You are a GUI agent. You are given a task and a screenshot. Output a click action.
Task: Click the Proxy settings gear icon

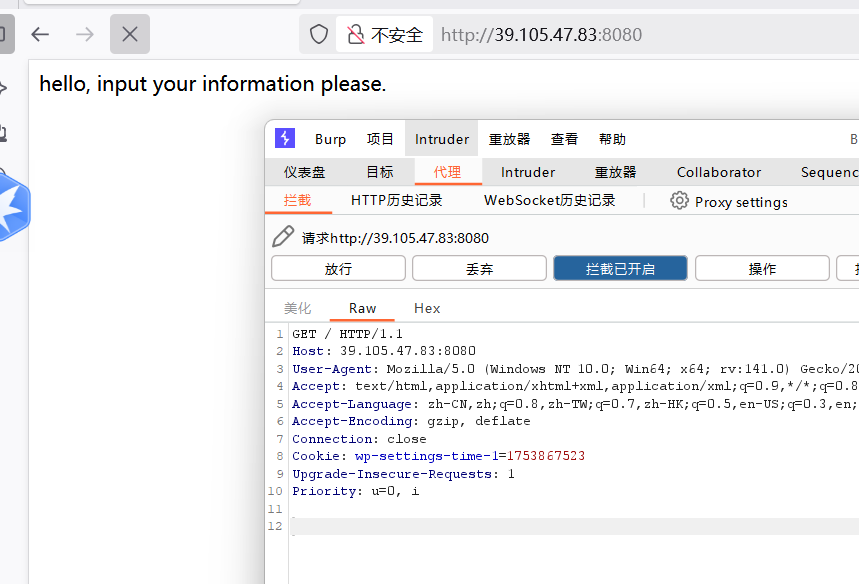click(679, 201)
